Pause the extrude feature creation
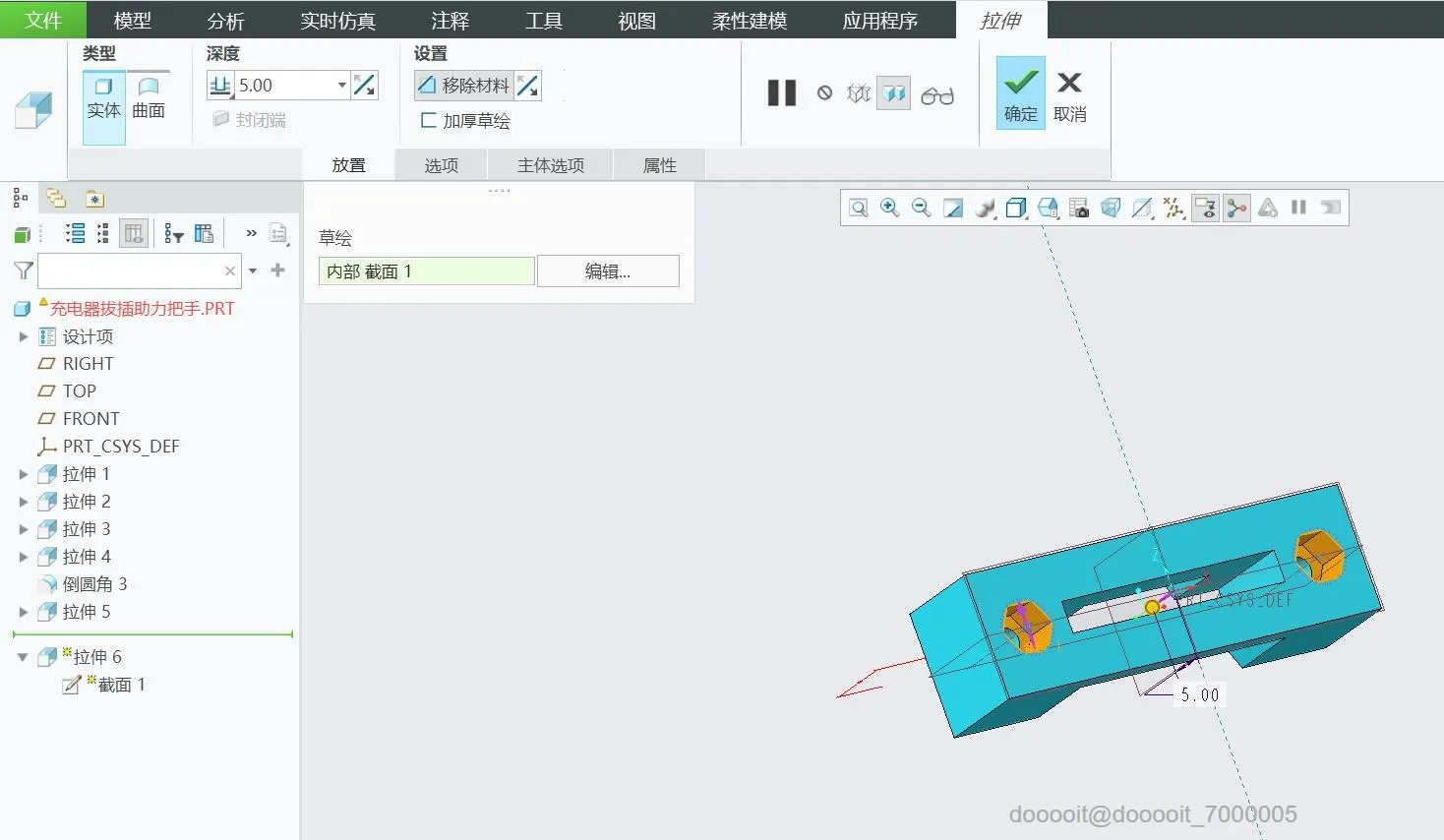The image size is (1444, 840). coord(781,92)
